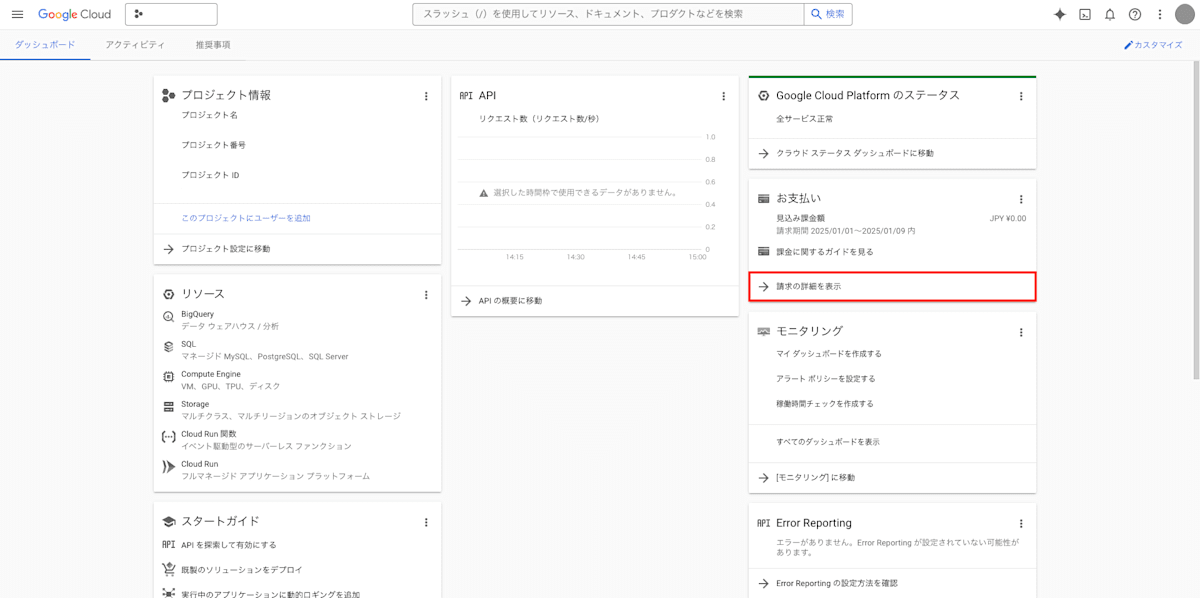Click the warning triangle icon in API chart
The width and height of the screenshot is (1200, 598).
tap(484, 193)
